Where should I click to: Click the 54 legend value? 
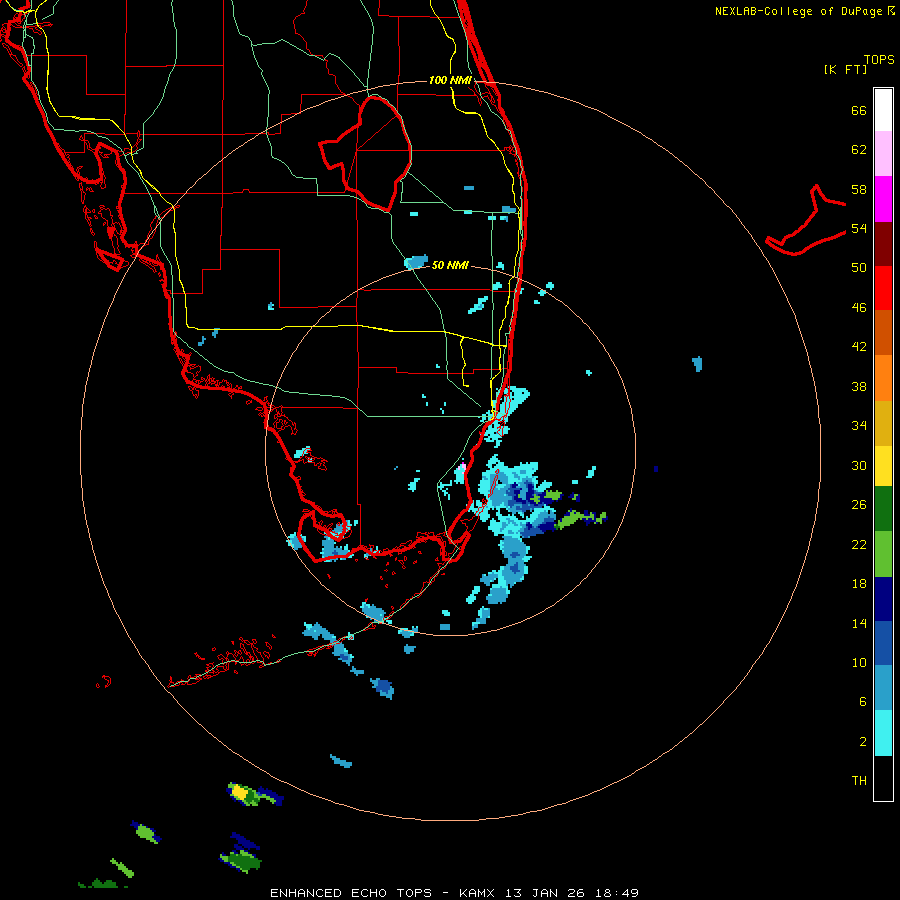[859, 228]
